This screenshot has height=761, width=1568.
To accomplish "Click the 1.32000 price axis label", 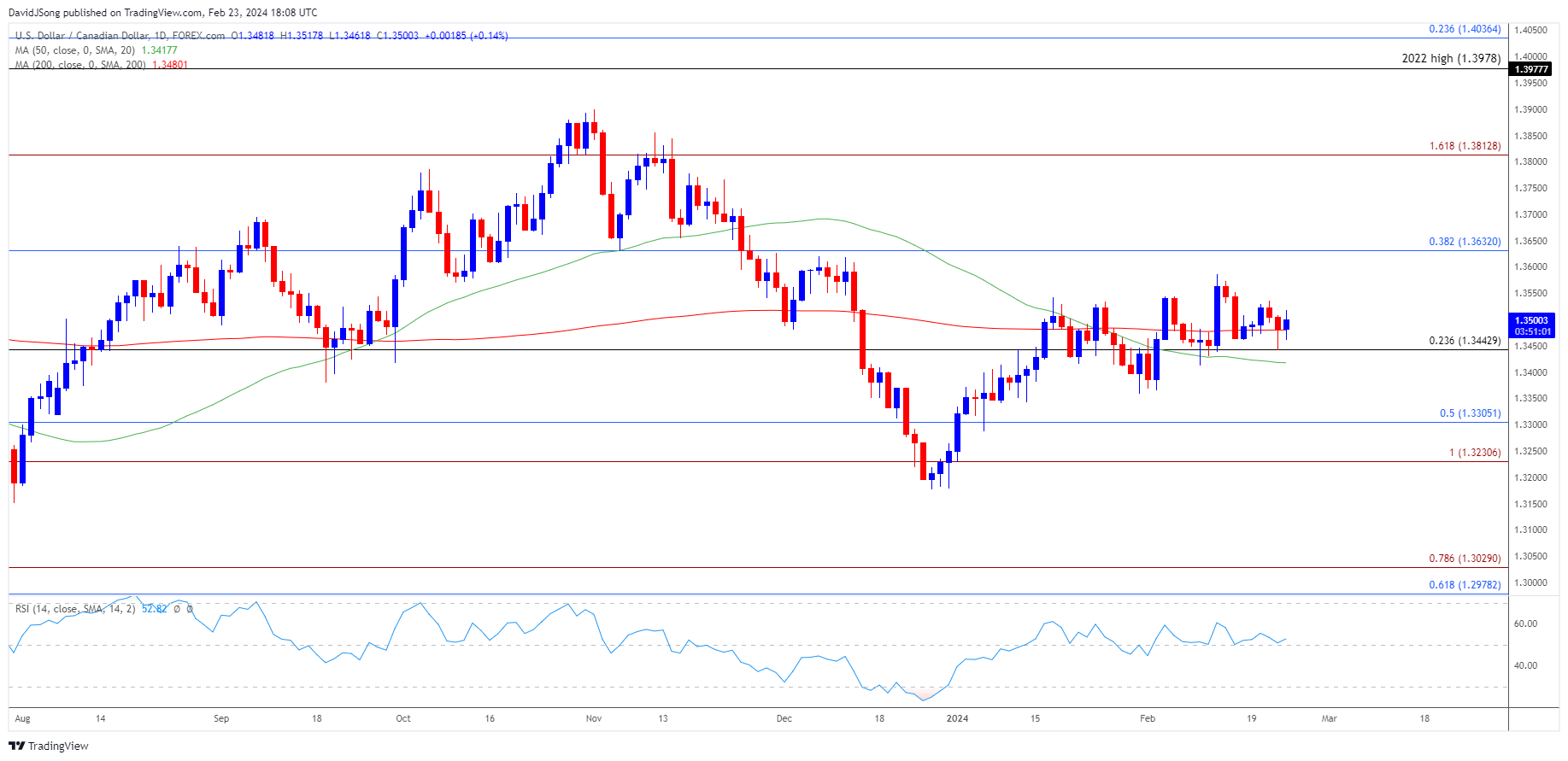I will [1530, 477].
